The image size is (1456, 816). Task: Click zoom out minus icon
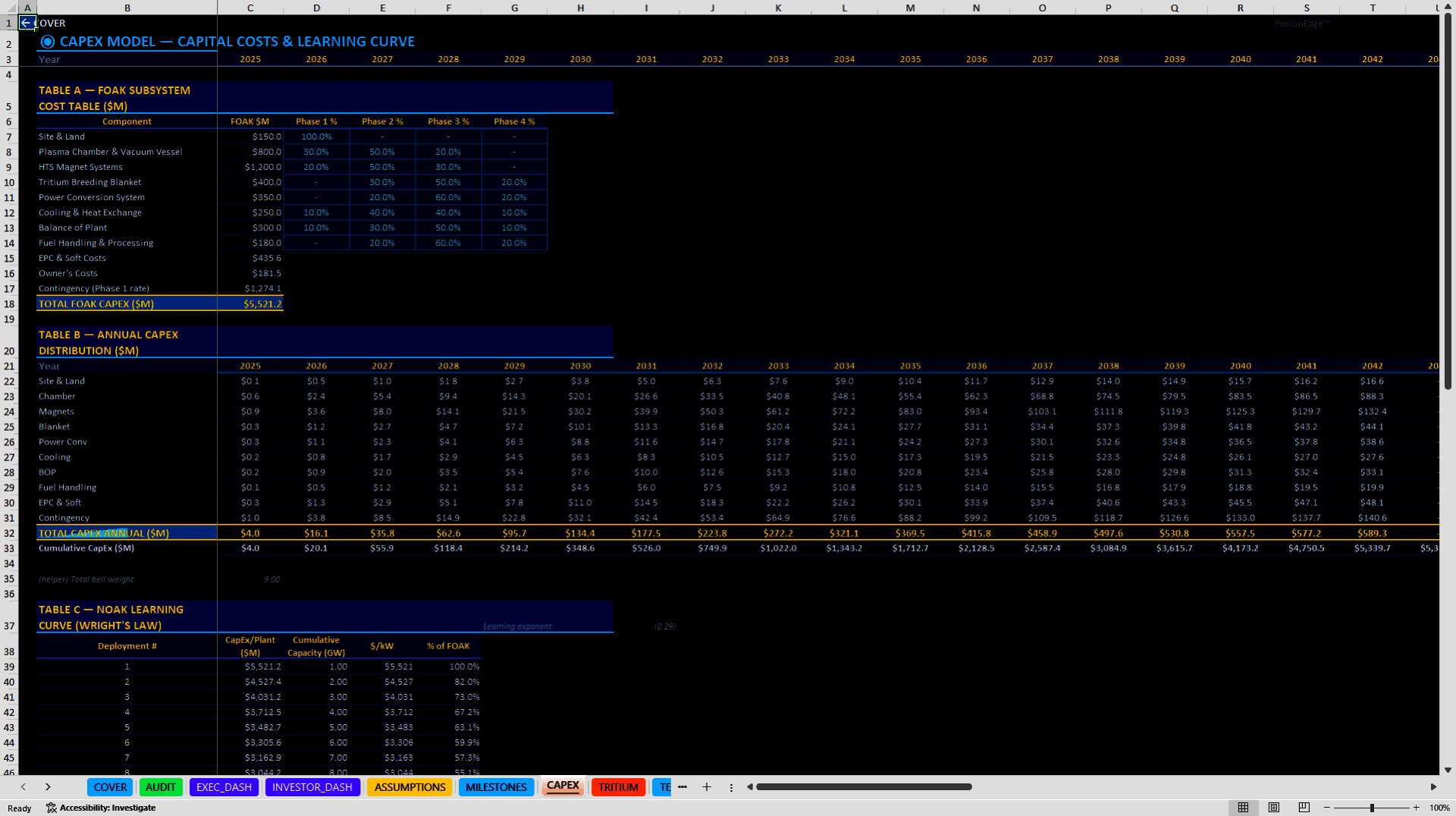coord(1327,808)
